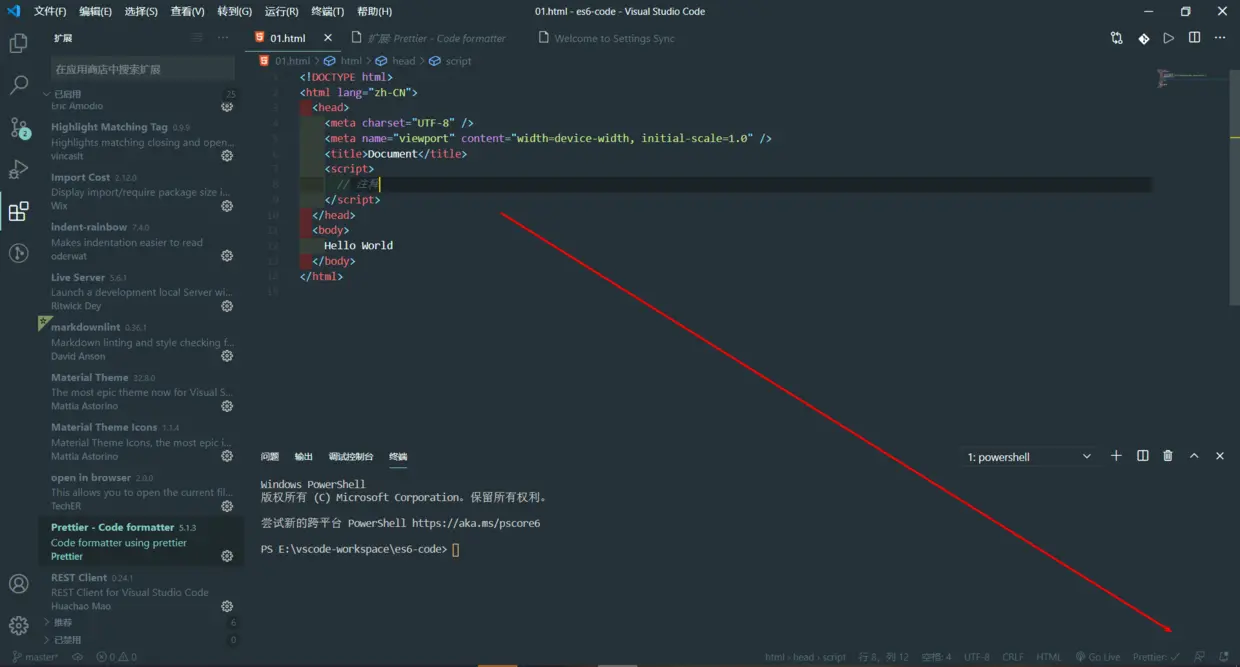Open the Manage gear in activity bar

(18, 626)
